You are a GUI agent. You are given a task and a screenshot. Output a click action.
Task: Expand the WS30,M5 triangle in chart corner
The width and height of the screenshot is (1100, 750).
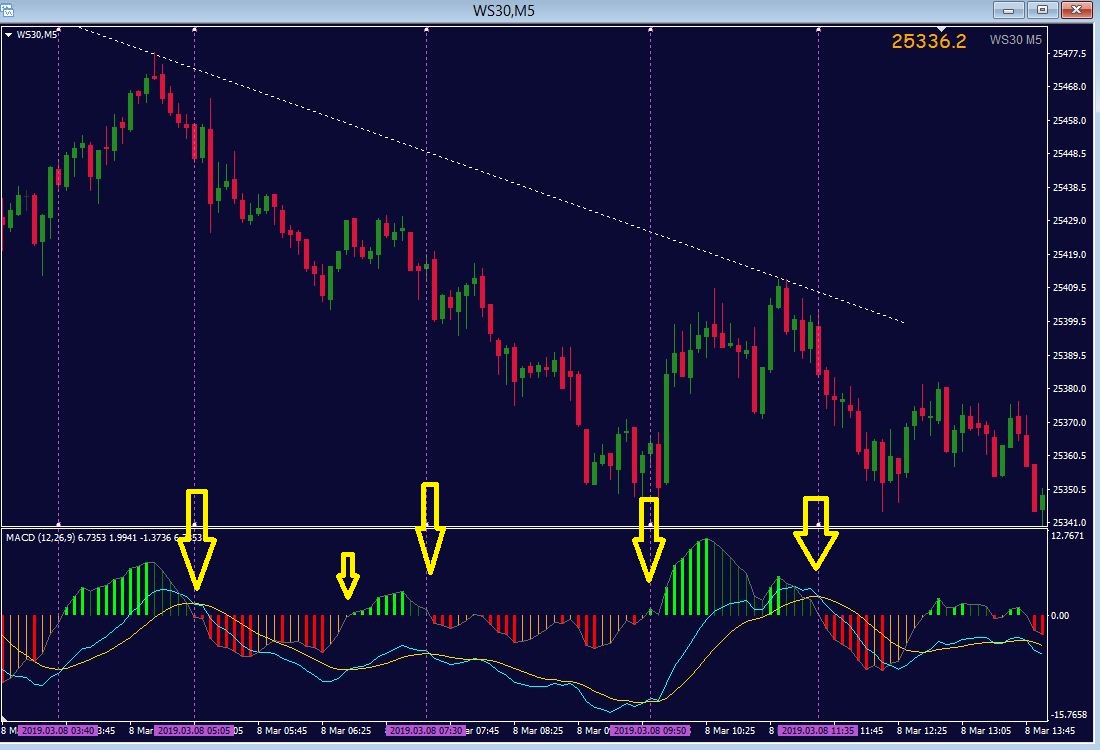point(8,34)
